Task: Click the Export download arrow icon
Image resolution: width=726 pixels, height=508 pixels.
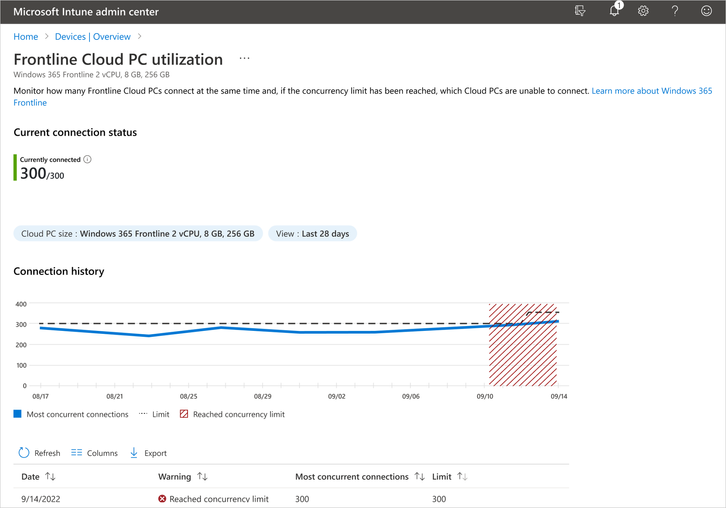Action: click(x=134, y=452)
